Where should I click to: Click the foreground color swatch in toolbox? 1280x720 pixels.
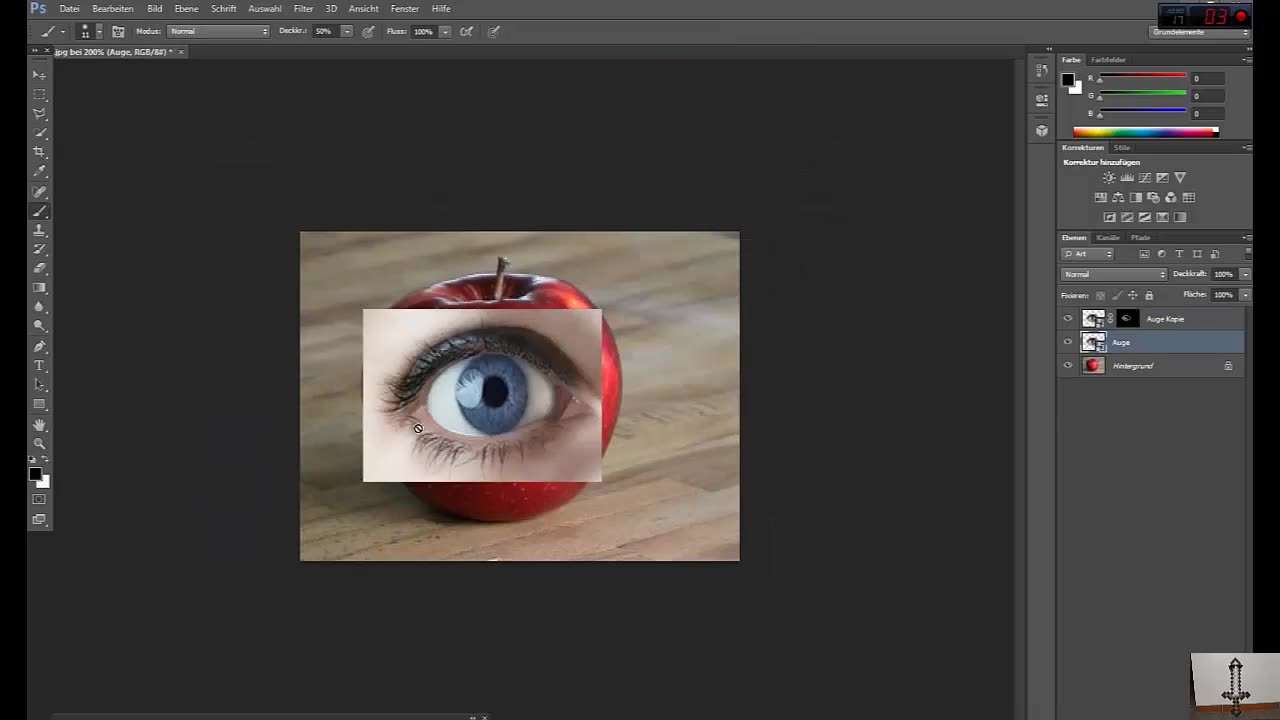35,474
